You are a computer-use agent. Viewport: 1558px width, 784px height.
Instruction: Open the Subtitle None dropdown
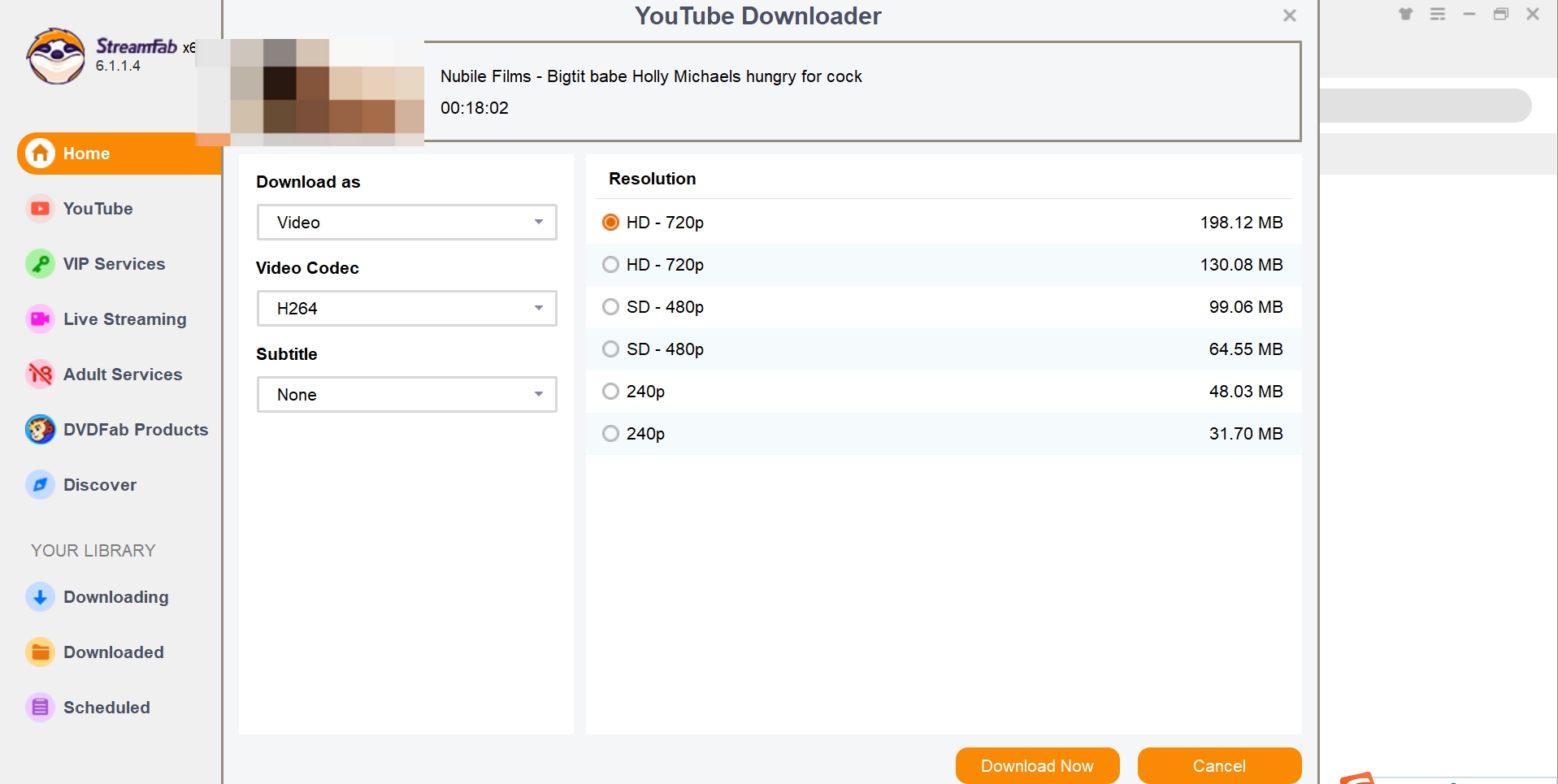coord(407,395)
